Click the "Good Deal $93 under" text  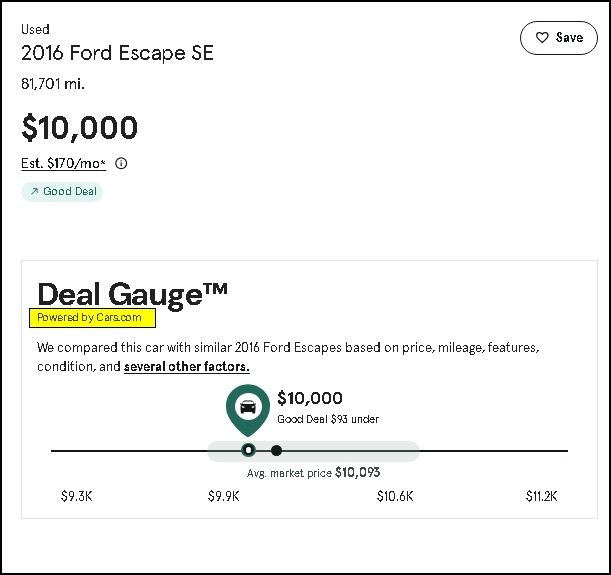[x=328, y=420]
